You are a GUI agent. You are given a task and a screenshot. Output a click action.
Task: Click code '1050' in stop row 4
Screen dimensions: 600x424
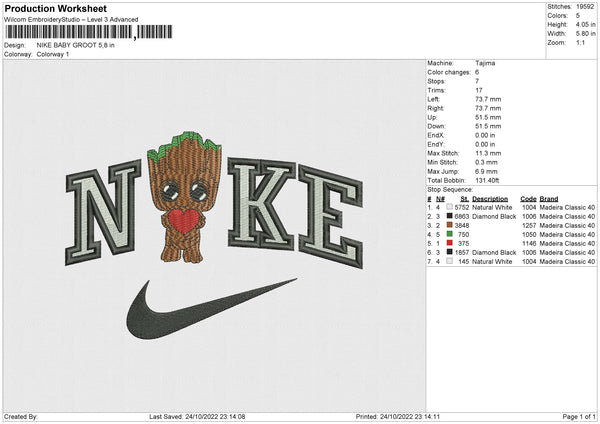click(x=529, y=235)
